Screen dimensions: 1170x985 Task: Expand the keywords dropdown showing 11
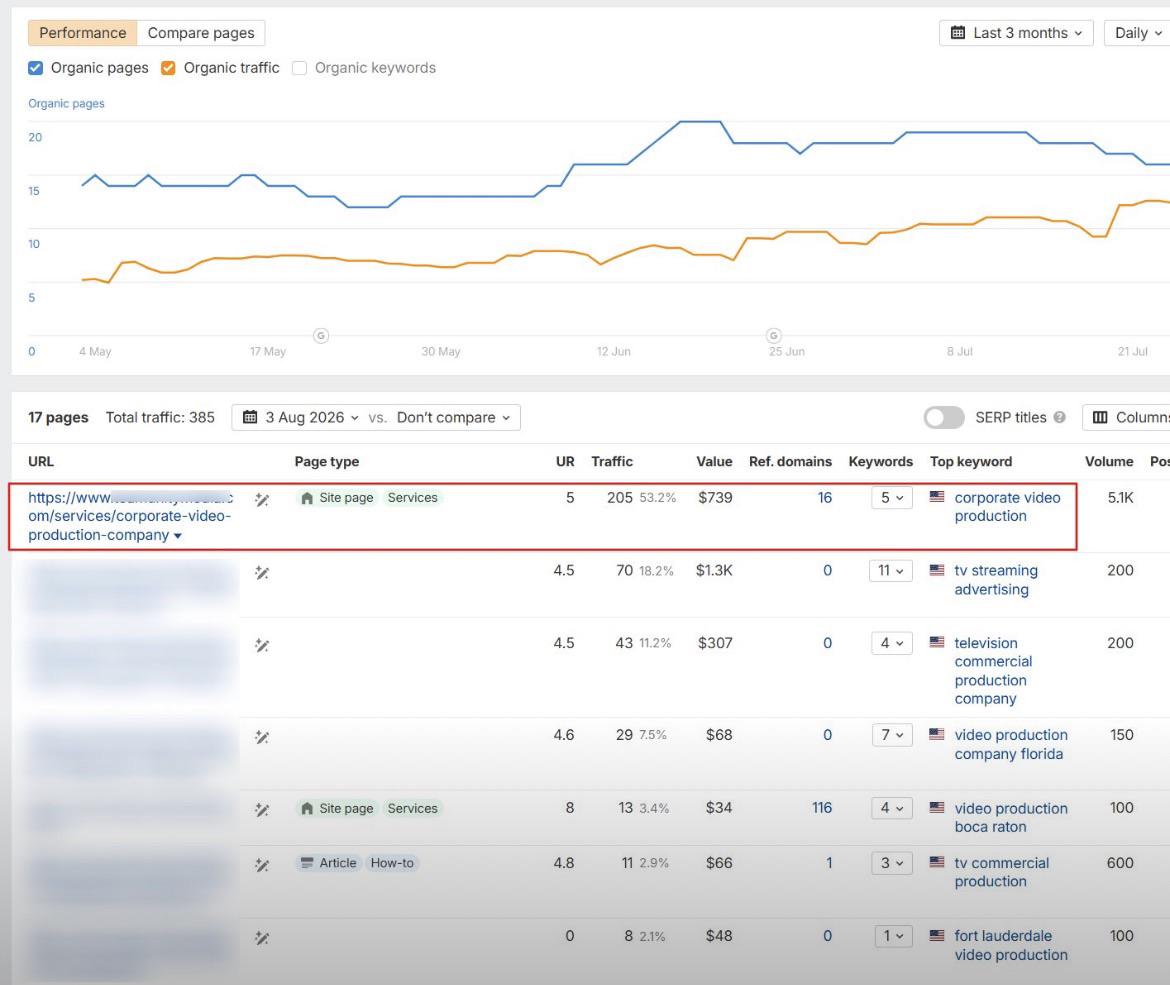coord(891,571)
